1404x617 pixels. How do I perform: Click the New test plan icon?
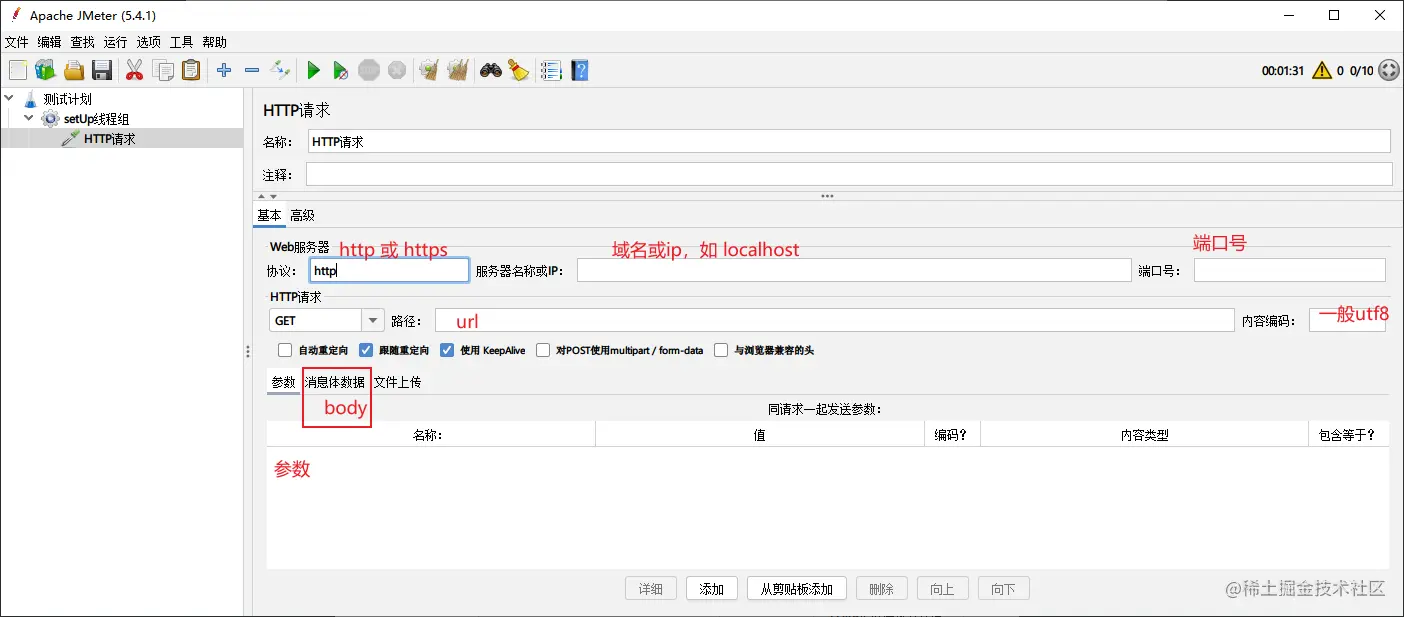click(18, 70)
